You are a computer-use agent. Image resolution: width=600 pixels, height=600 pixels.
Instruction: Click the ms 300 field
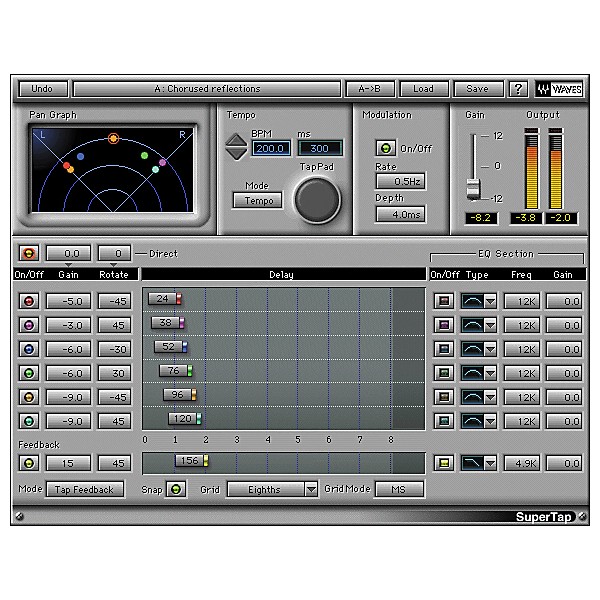click(x=320, y=148)
